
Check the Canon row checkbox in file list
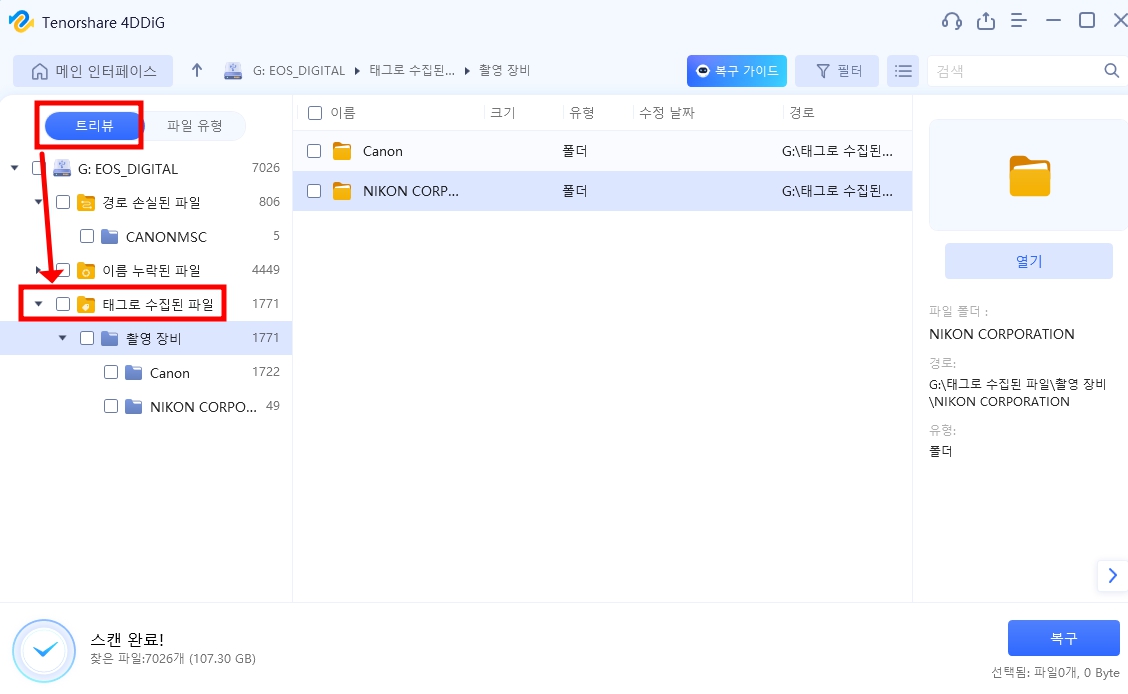pos(314,151)
